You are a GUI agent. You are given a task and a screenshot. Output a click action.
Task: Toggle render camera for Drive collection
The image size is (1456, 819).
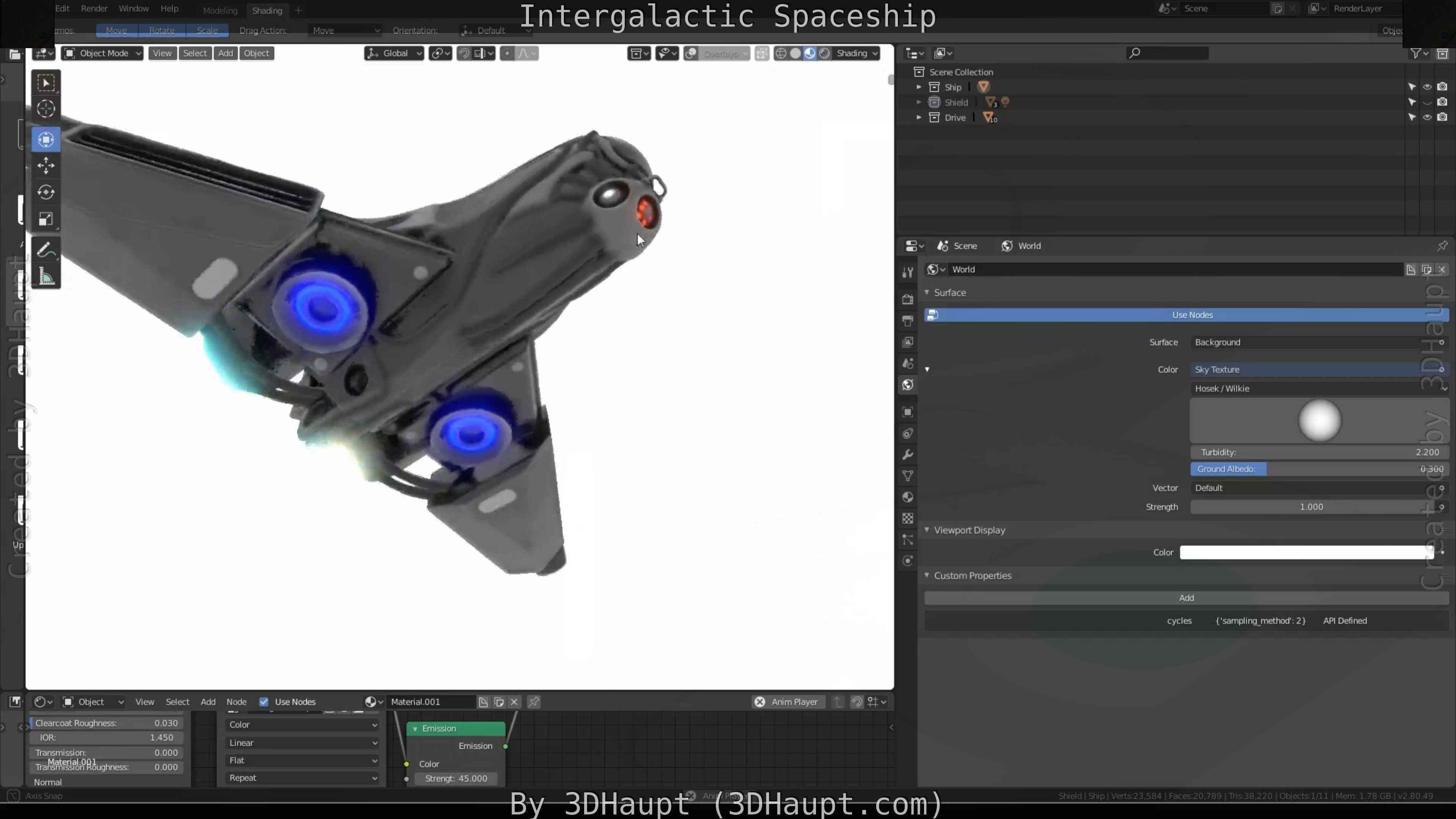tap(1442, 118)
